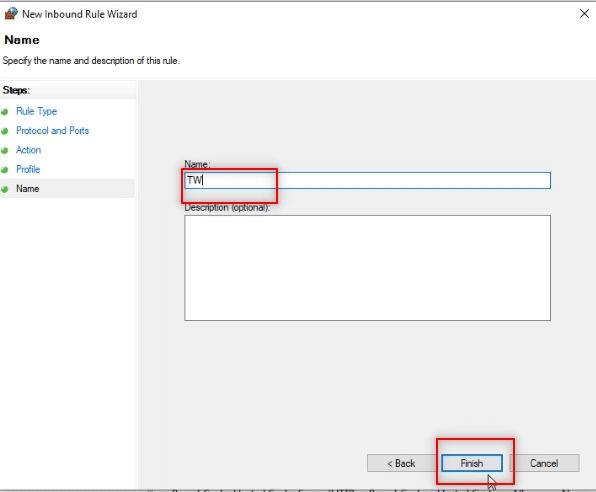The width and height of the screenshot is (596, 492).
Task: Click the Name: label above the field
Action: pyautogui.click(x=197, y=164)
